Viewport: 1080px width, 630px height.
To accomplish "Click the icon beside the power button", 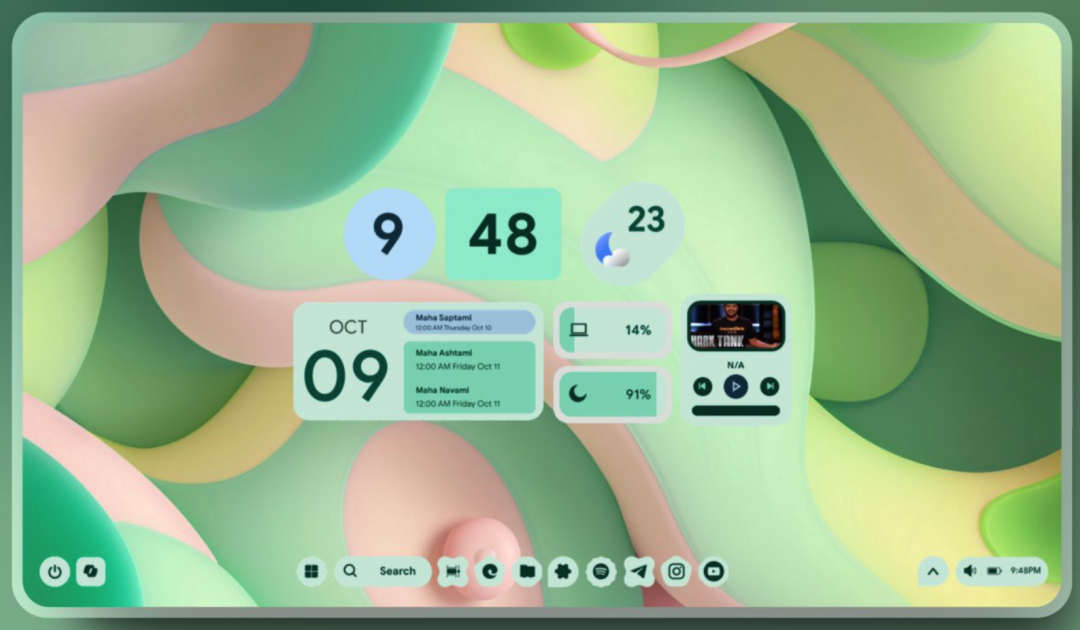I will 91,572.
